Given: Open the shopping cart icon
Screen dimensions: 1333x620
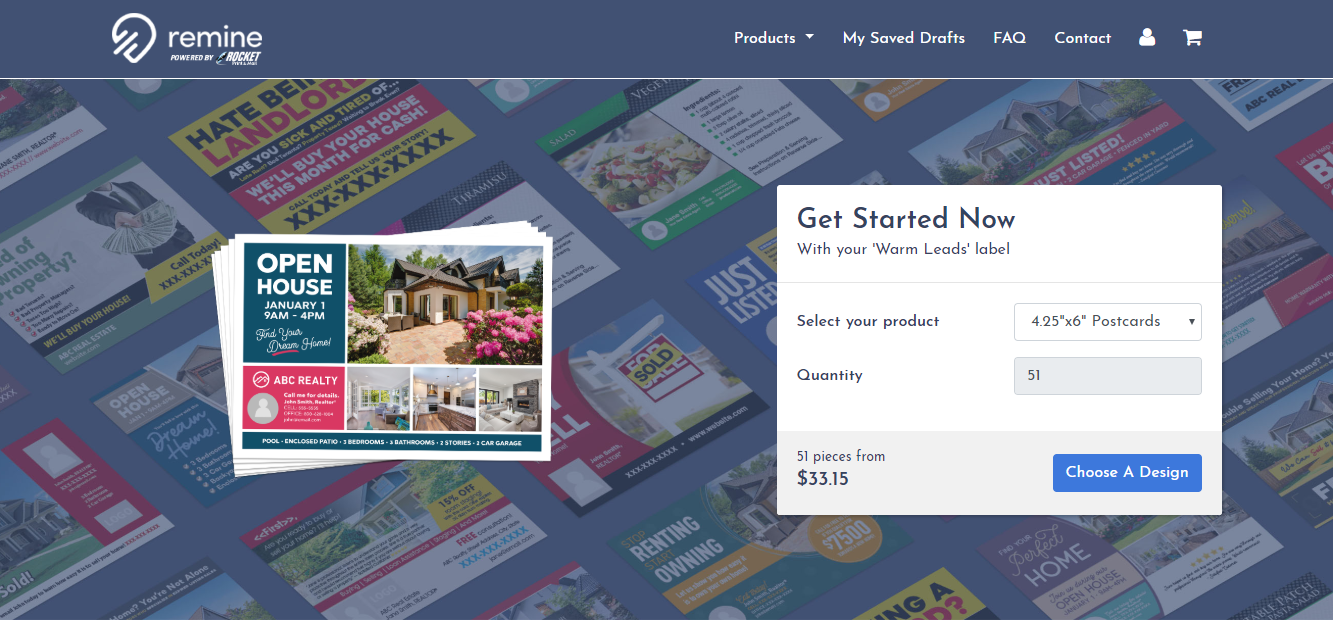Looking at the screenshot, I should [x=1192, y=37].
